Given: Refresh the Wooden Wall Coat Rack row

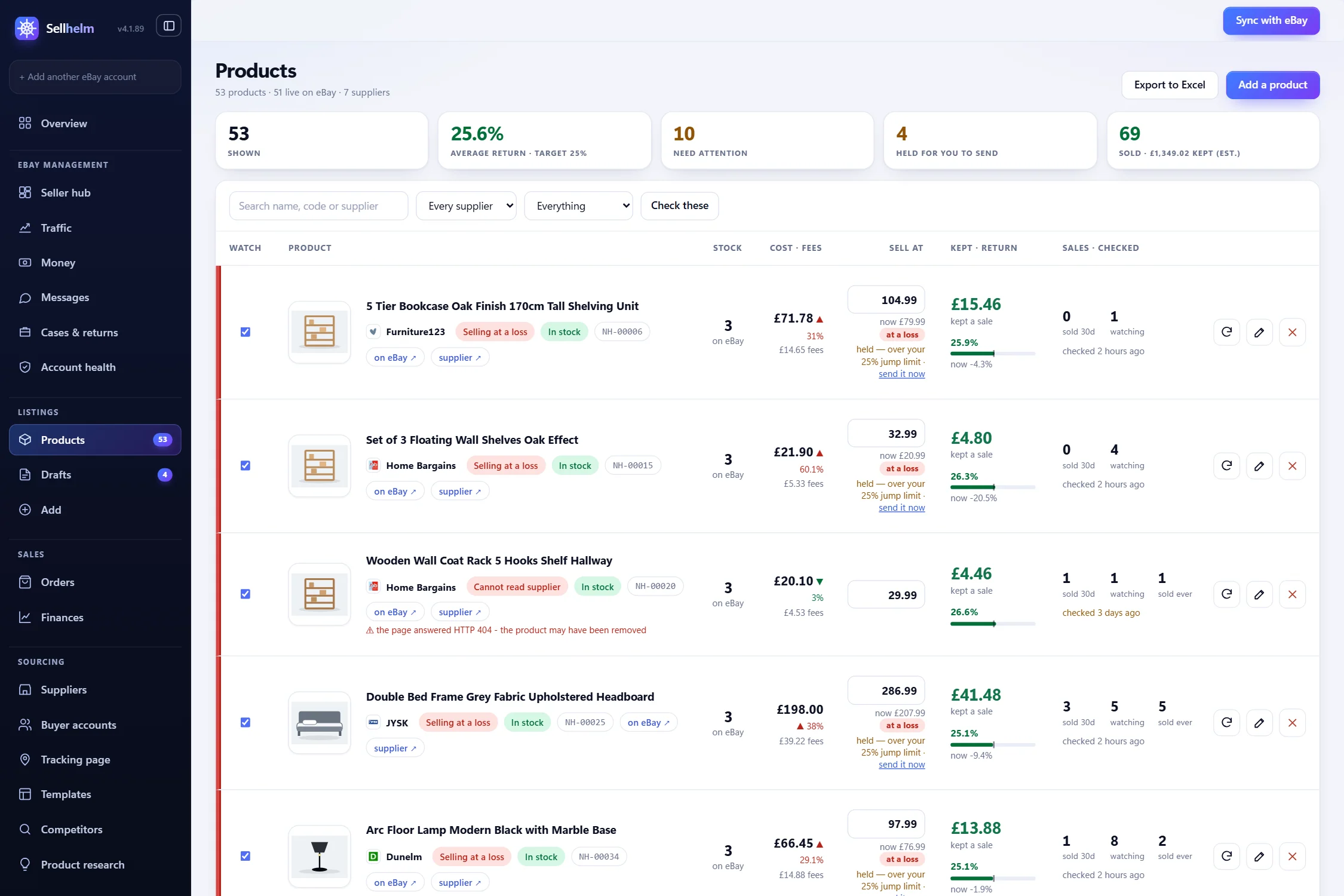Looking at the screenshot, I should (x=1226, y=594).
